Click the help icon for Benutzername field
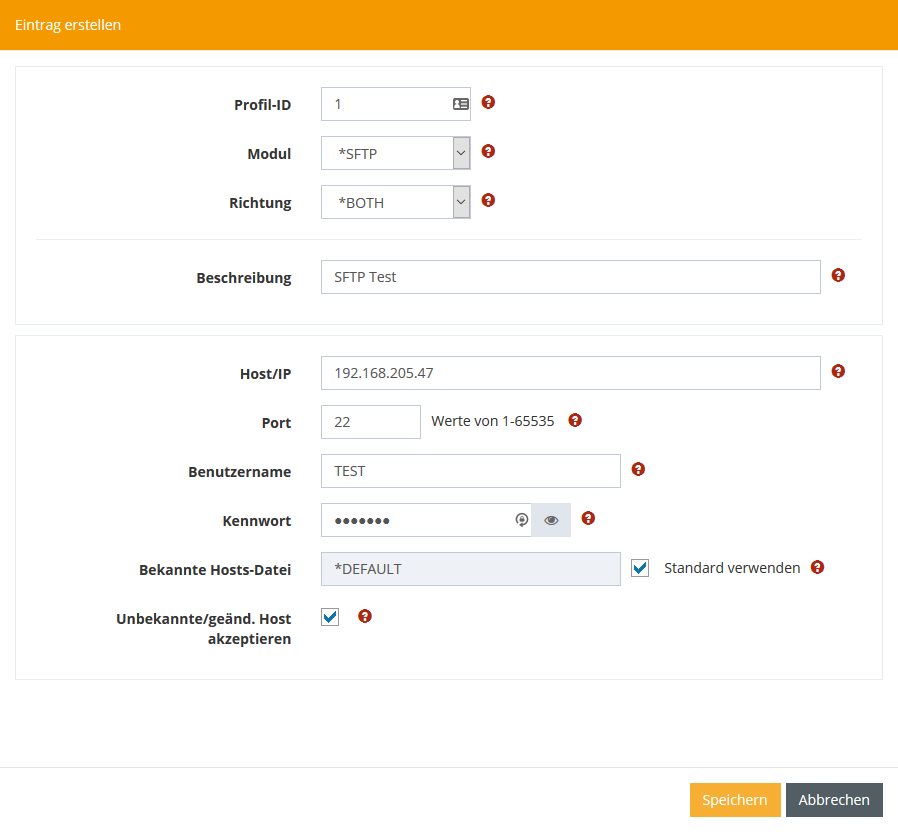Screen dimensions: 898x832 pos(638,469)
